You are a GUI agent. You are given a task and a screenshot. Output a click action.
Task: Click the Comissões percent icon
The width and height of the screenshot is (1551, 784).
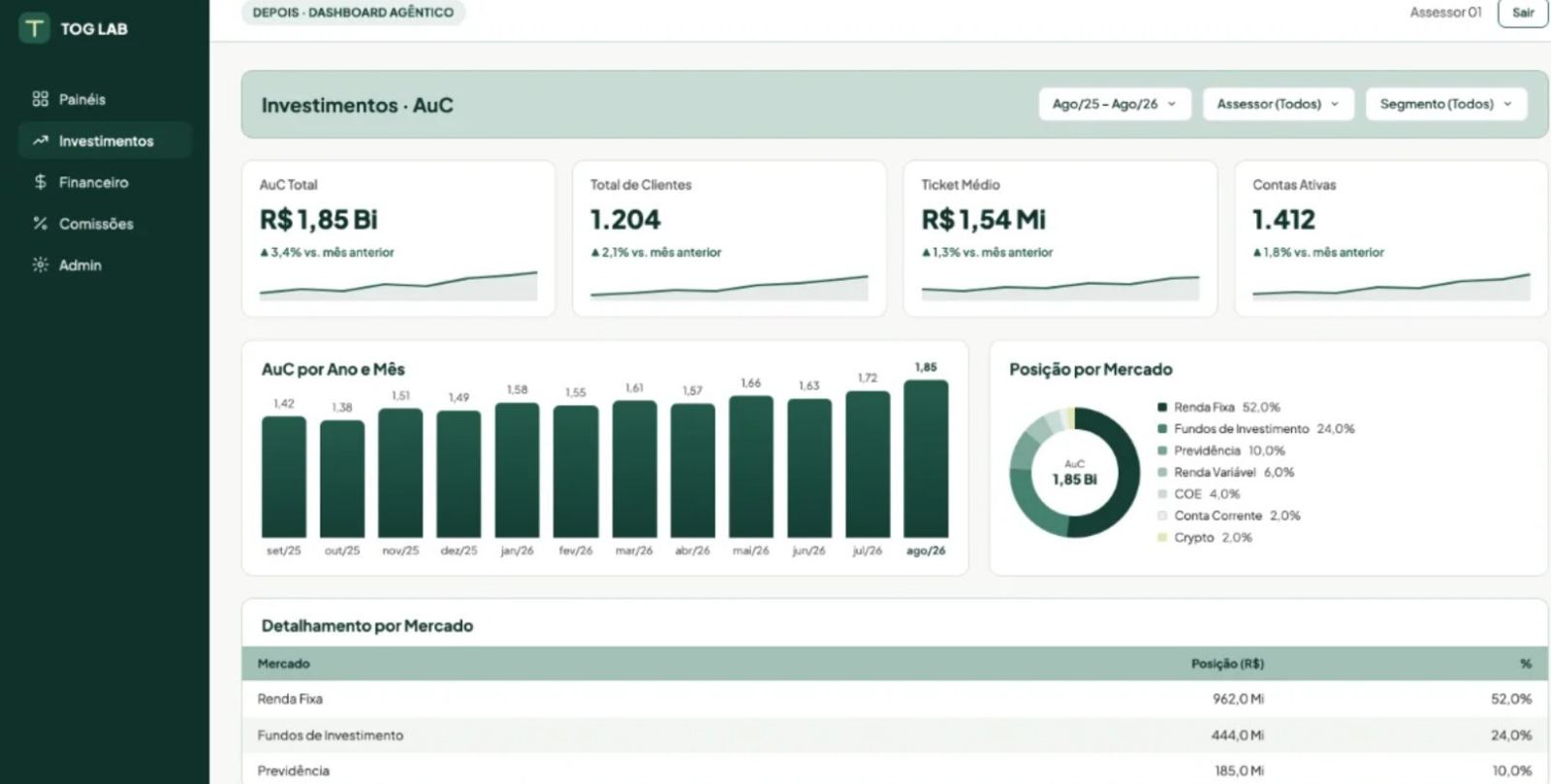[x=40, y=224]
